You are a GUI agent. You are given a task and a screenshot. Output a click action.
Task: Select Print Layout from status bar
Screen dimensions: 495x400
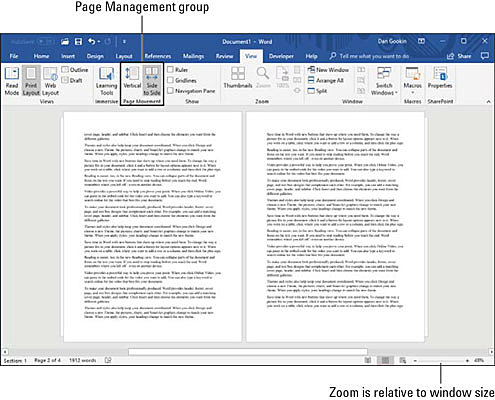pyautogui.click(x=385, y=360)
